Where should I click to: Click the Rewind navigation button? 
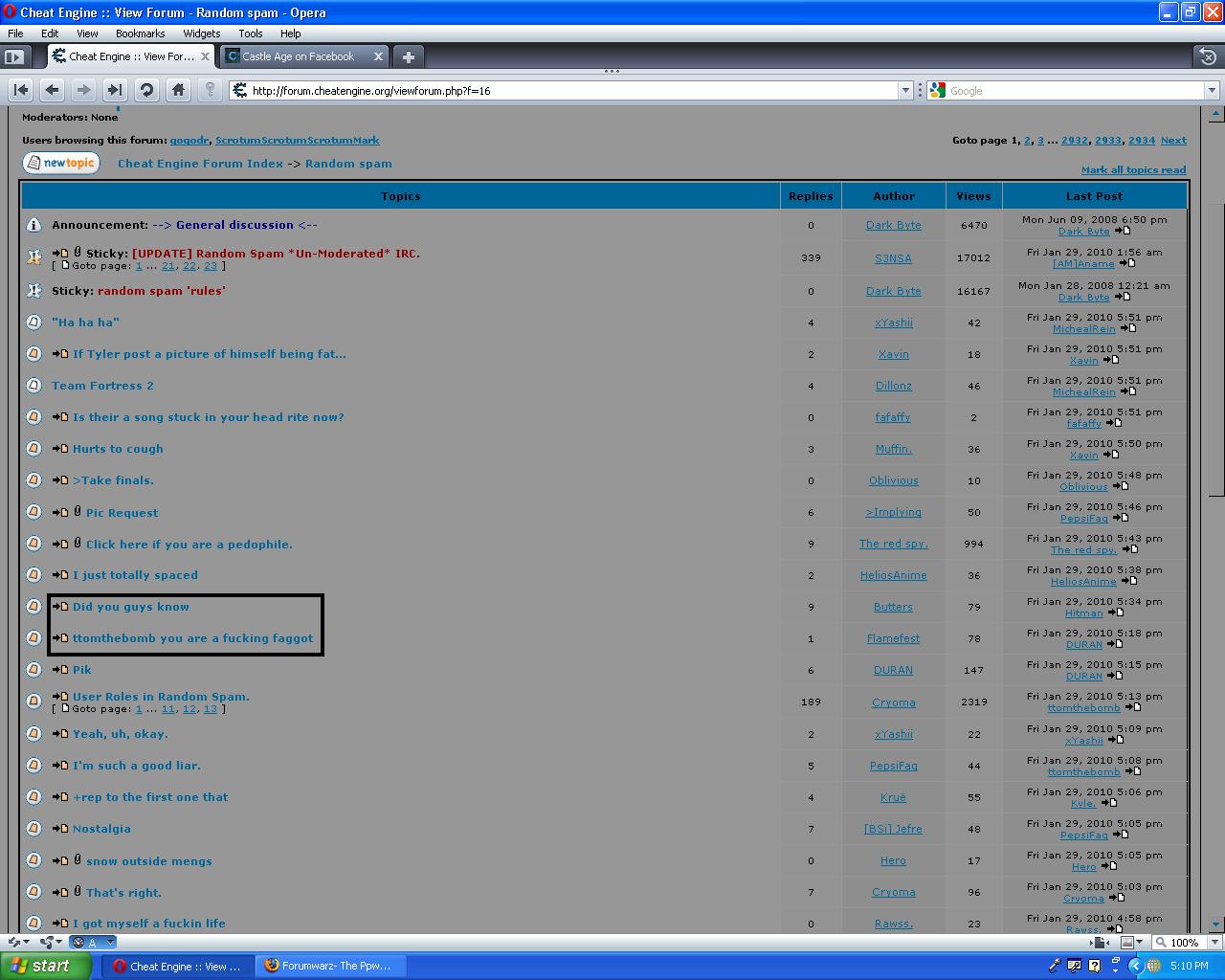pos(21,90)
